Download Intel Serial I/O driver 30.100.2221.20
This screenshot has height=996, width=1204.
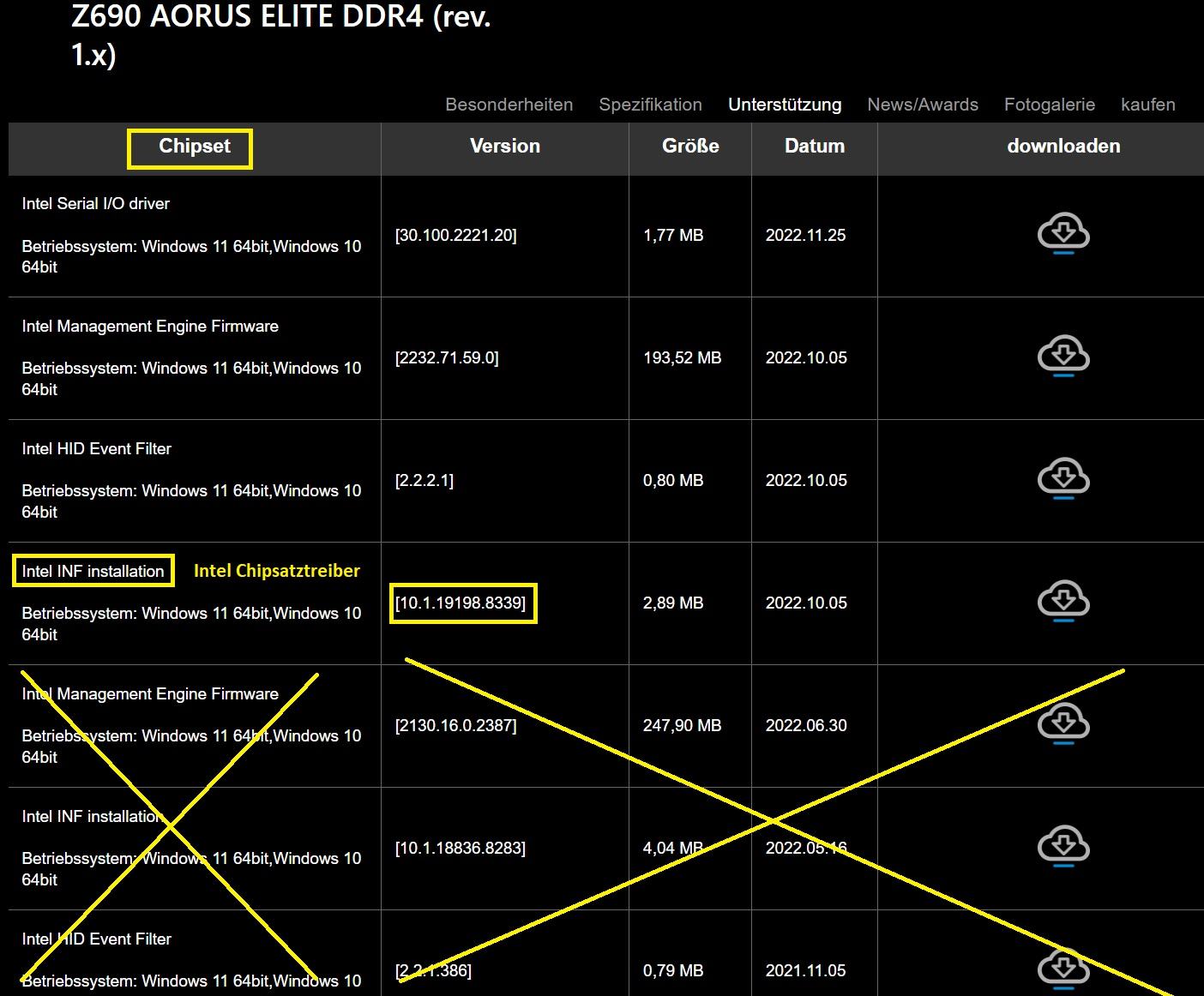pos(1063,234)
